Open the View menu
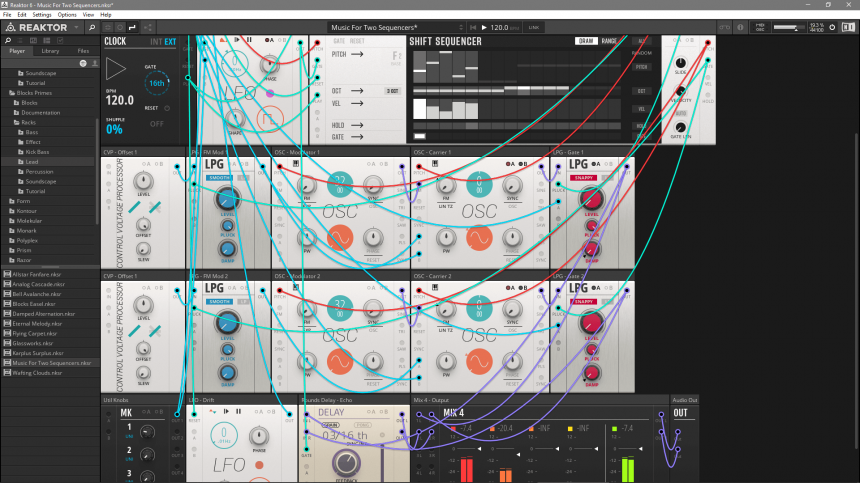The width and height of the screenshot is (860, 483). [88, 15]
